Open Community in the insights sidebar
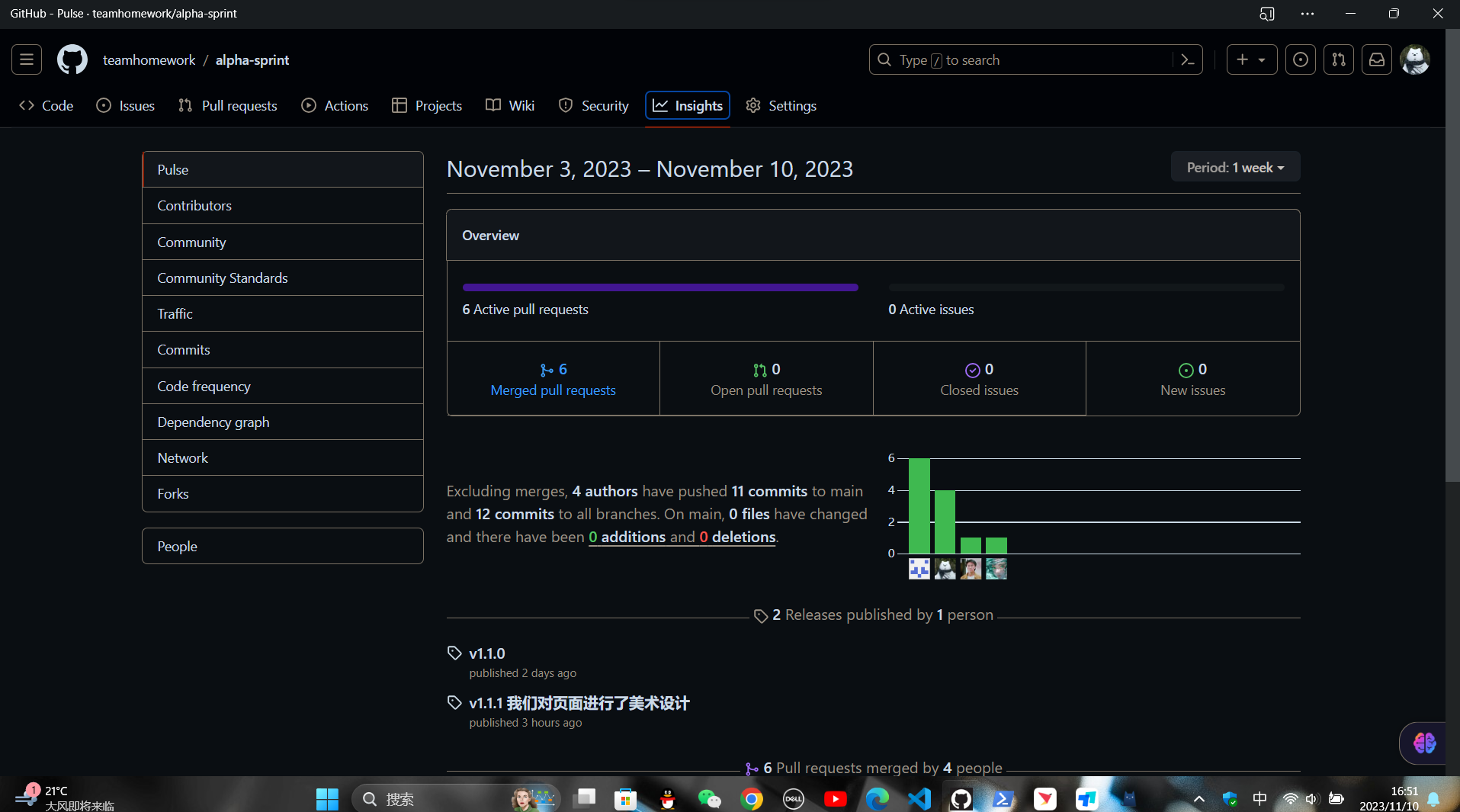This screenshot has width=1460, height=812. [x=283, y=242]
